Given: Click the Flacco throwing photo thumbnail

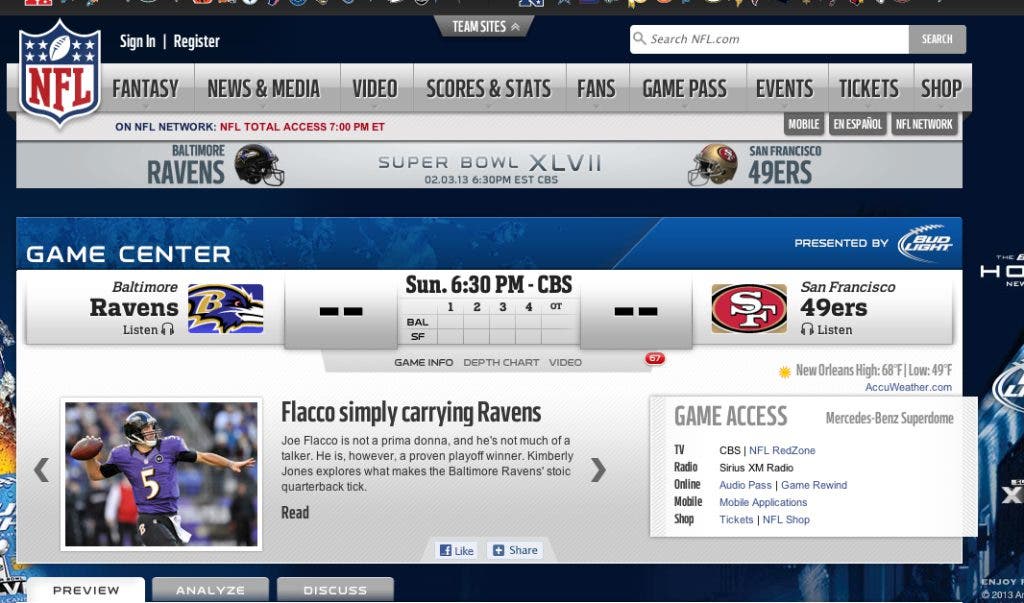Looking at the screenshot, I should [161, 474].
